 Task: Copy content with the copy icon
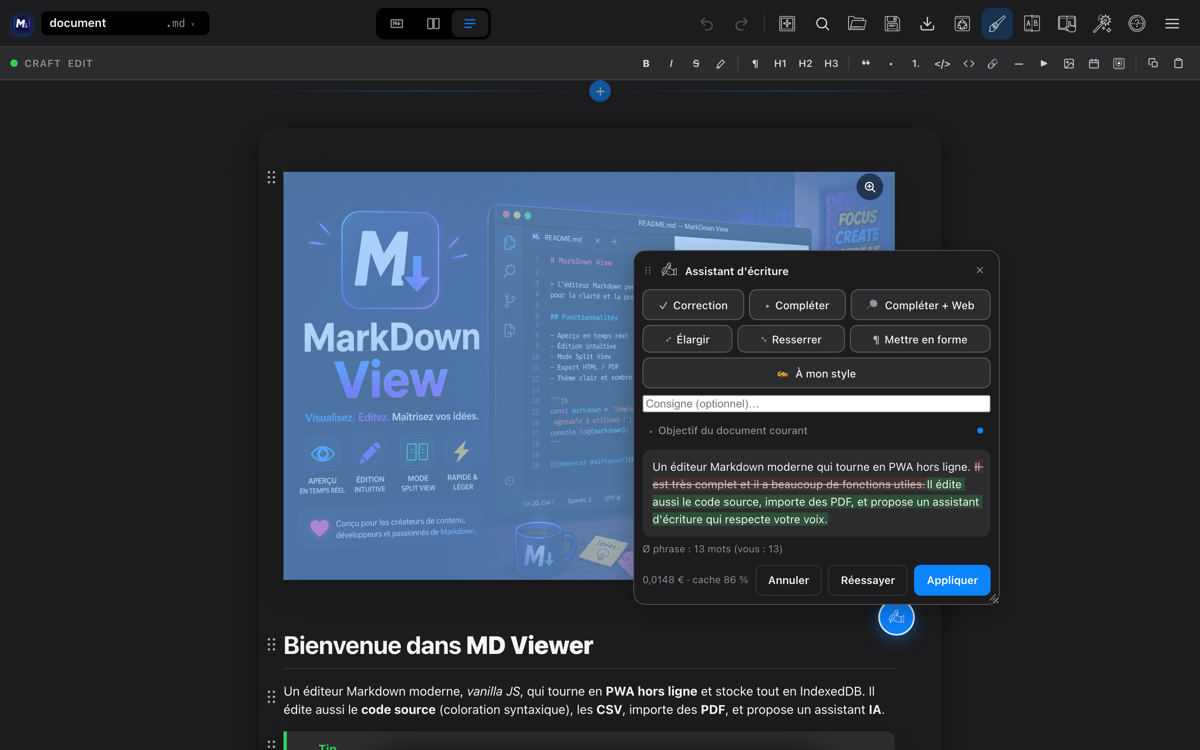coord(1153,63)
